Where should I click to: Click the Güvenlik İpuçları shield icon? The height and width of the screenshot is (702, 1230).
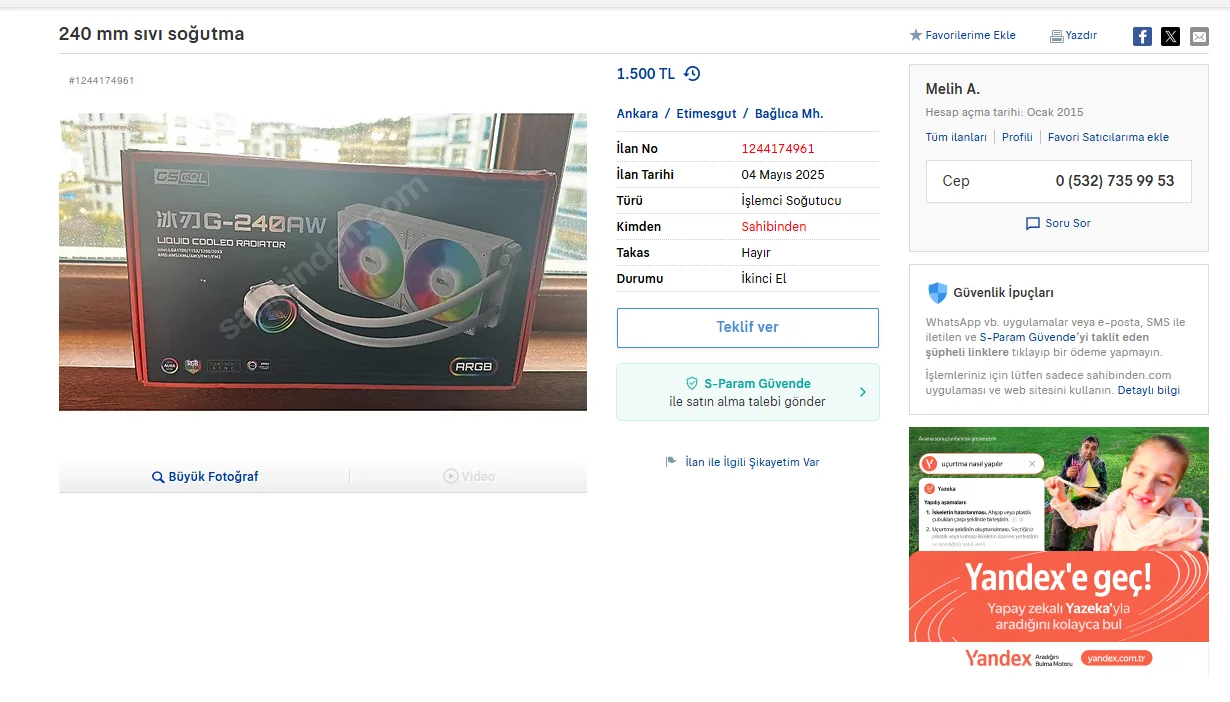[x=937, y=293]
